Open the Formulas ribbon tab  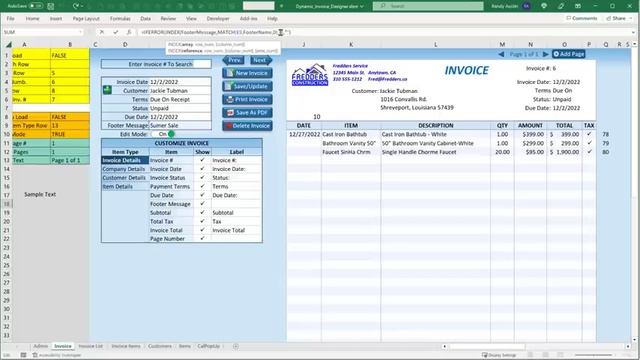[x=120, y=18]
